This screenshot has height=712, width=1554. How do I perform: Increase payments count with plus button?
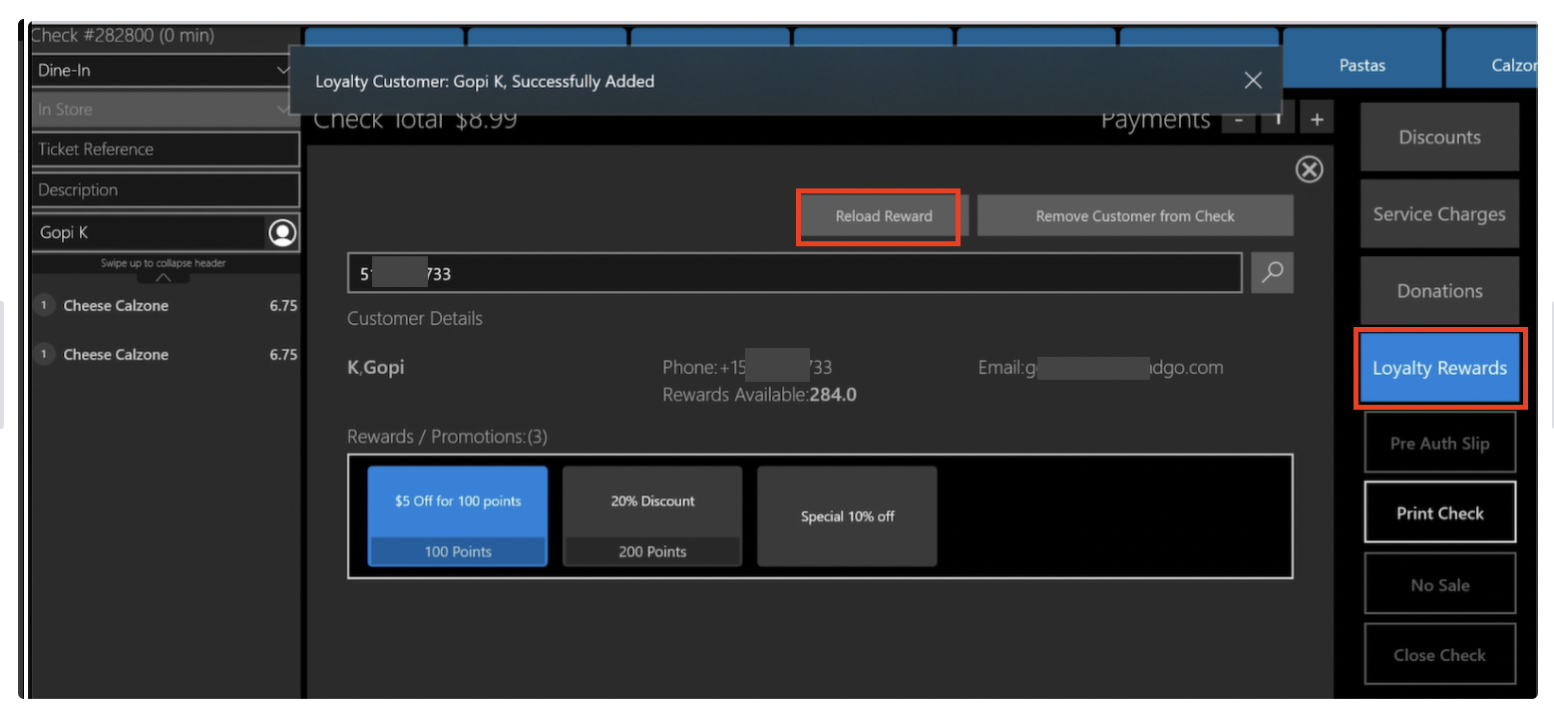pos(1317,119)
